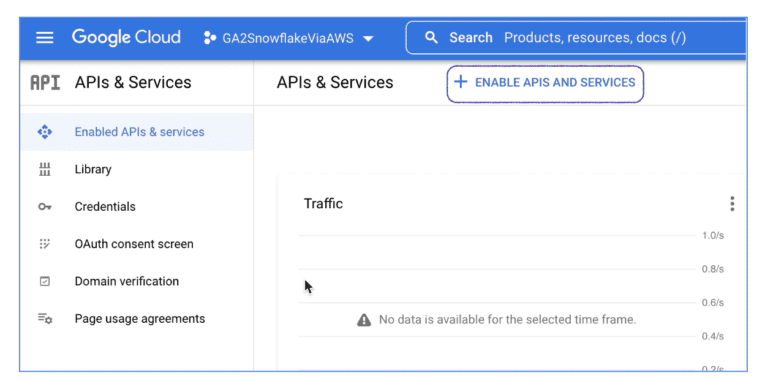768x381 pixels.
Task: Open the GA2SnowflakeViaAWS project dropdown arrow
Action: pyautogui.click(x=368, y=39)
